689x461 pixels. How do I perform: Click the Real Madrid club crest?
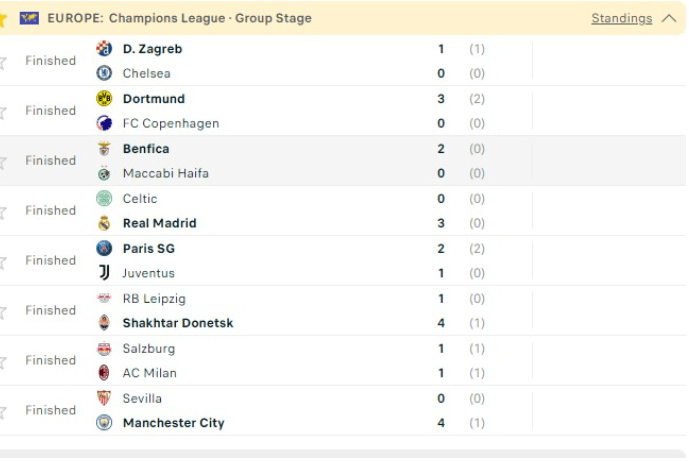[104, 223]
